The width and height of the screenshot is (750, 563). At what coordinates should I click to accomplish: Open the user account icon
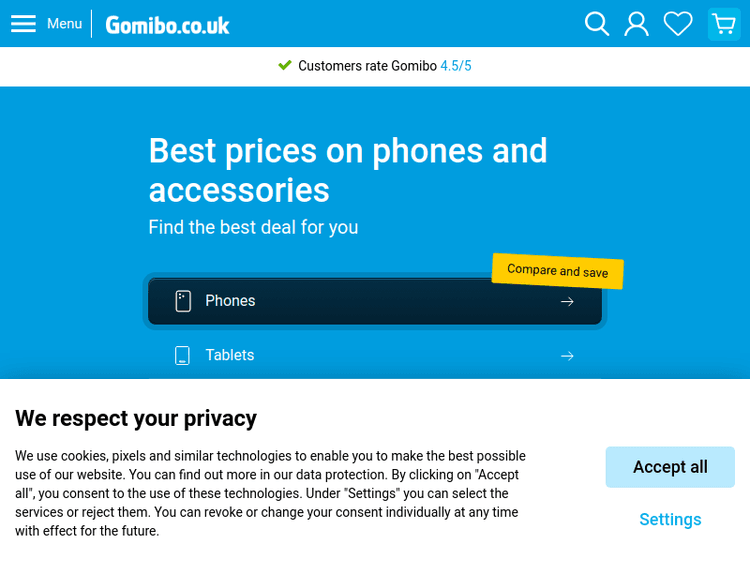(x=637, y=24)
